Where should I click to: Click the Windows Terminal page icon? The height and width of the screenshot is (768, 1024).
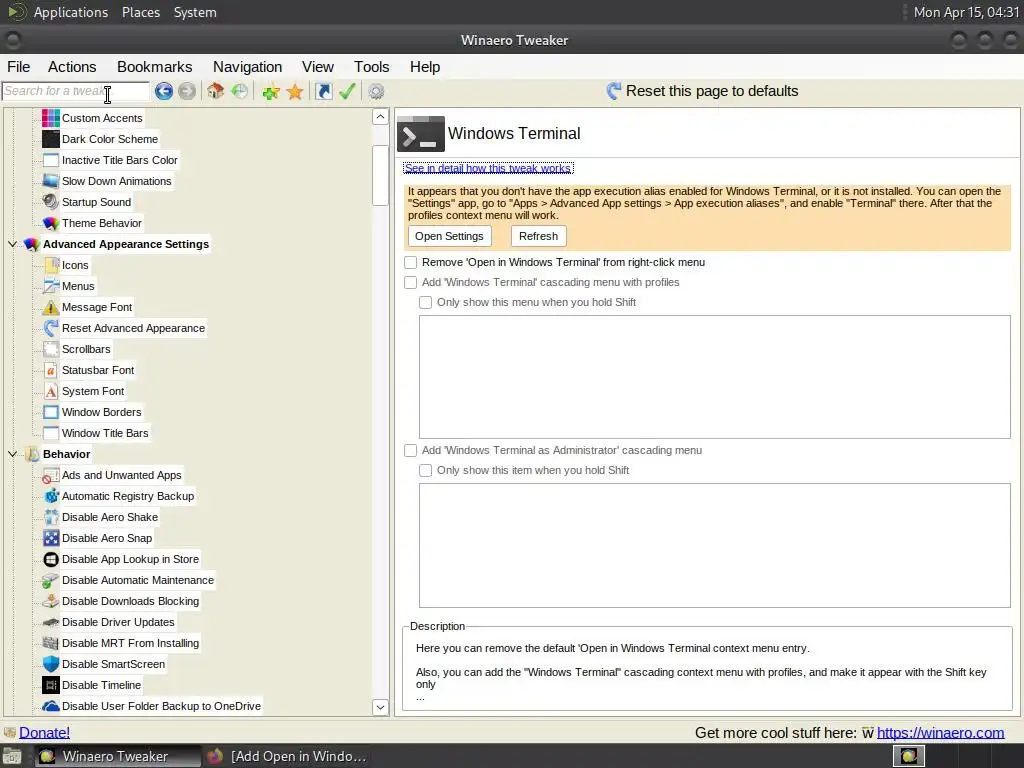(421, 134)
